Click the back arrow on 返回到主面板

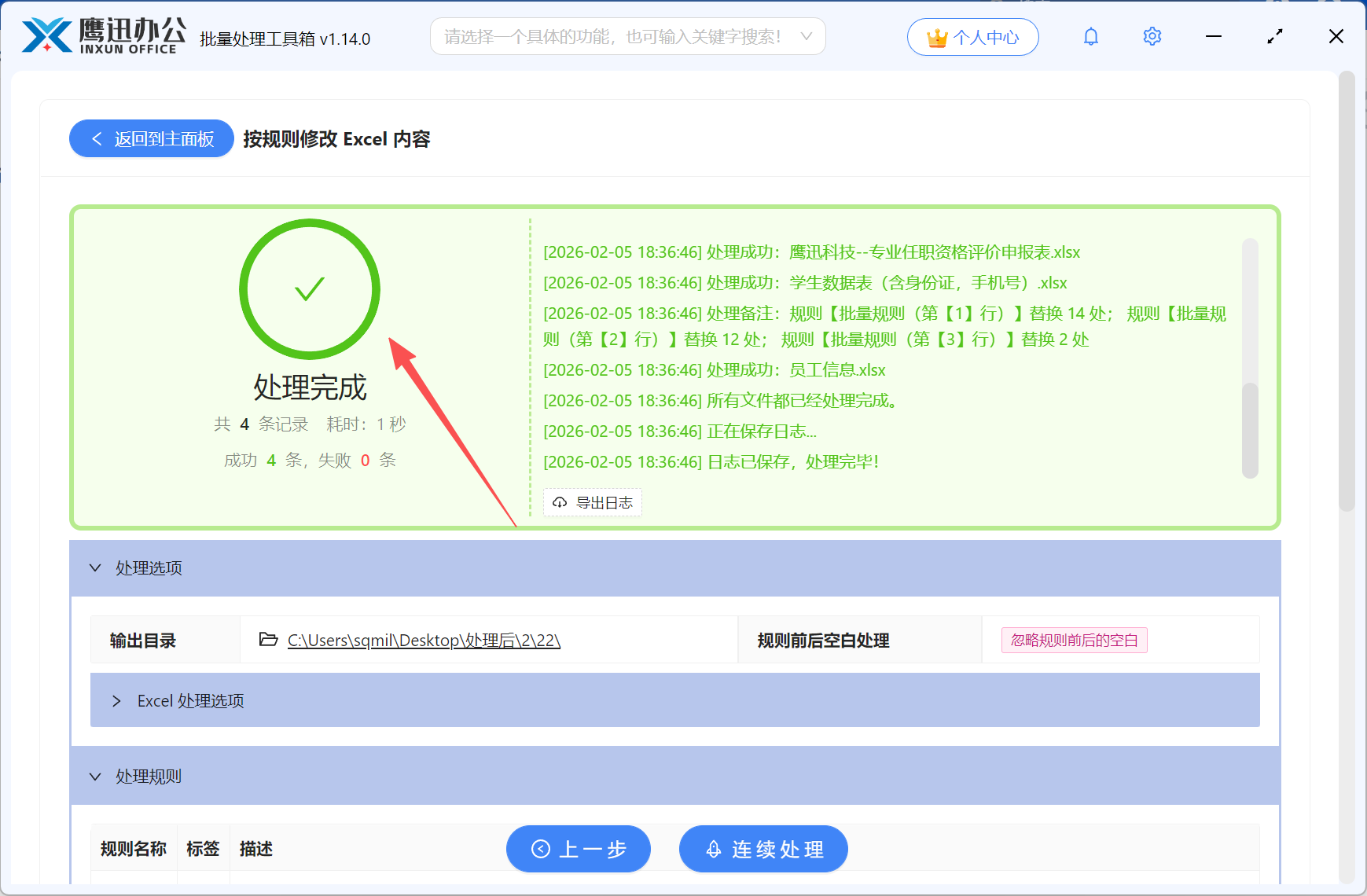(x=96, y=138)
